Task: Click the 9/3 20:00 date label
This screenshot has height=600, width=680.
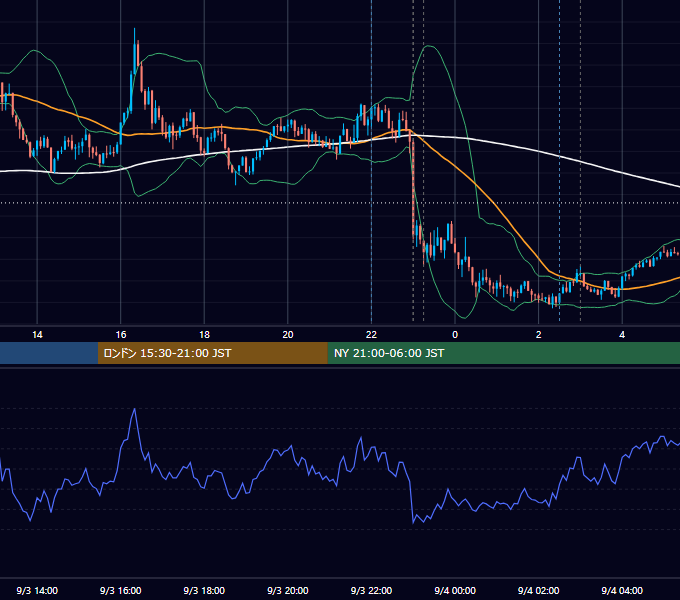Action: tap(288, 590)
